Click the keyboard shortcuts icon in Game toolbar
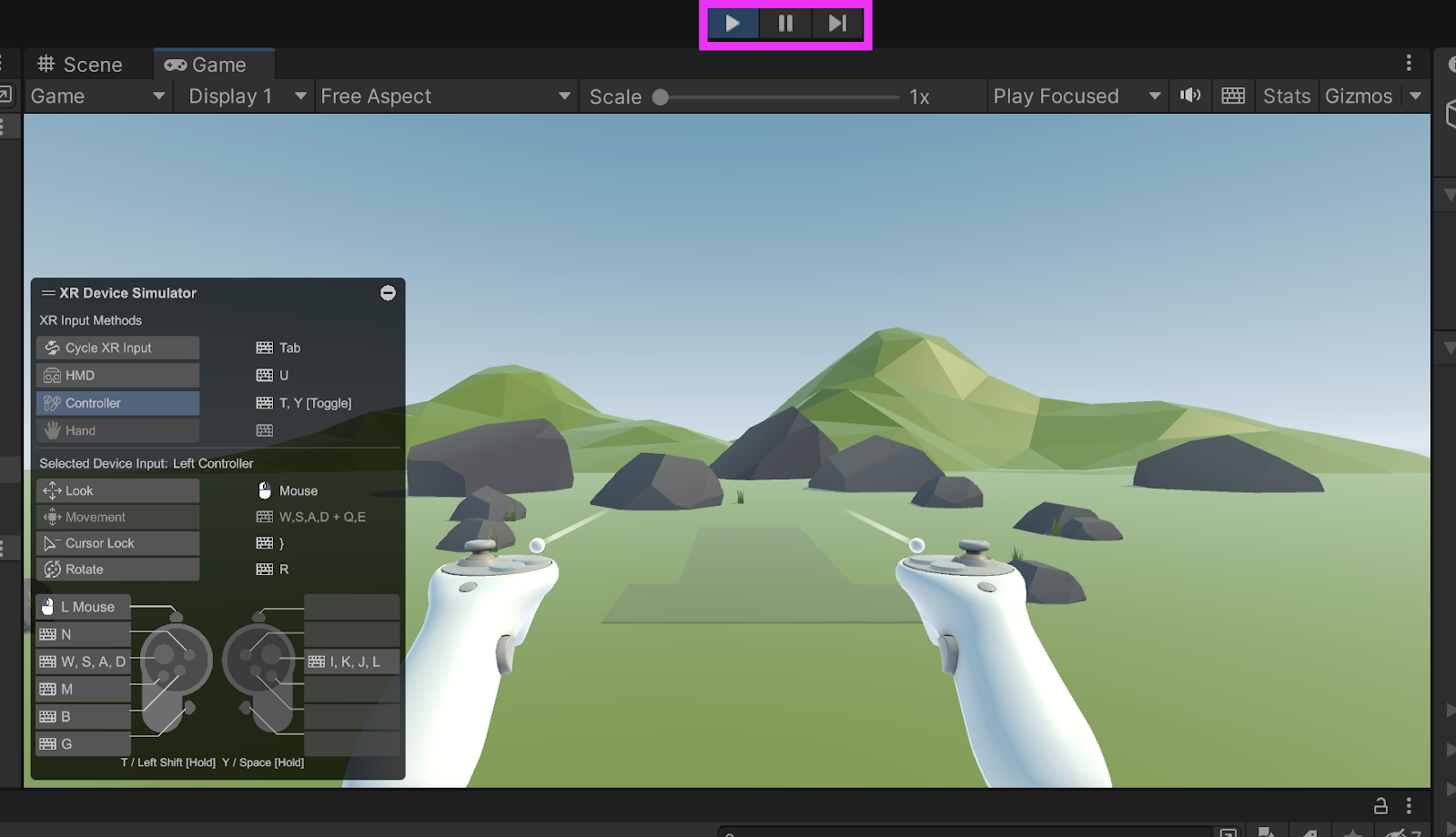 1233,96
